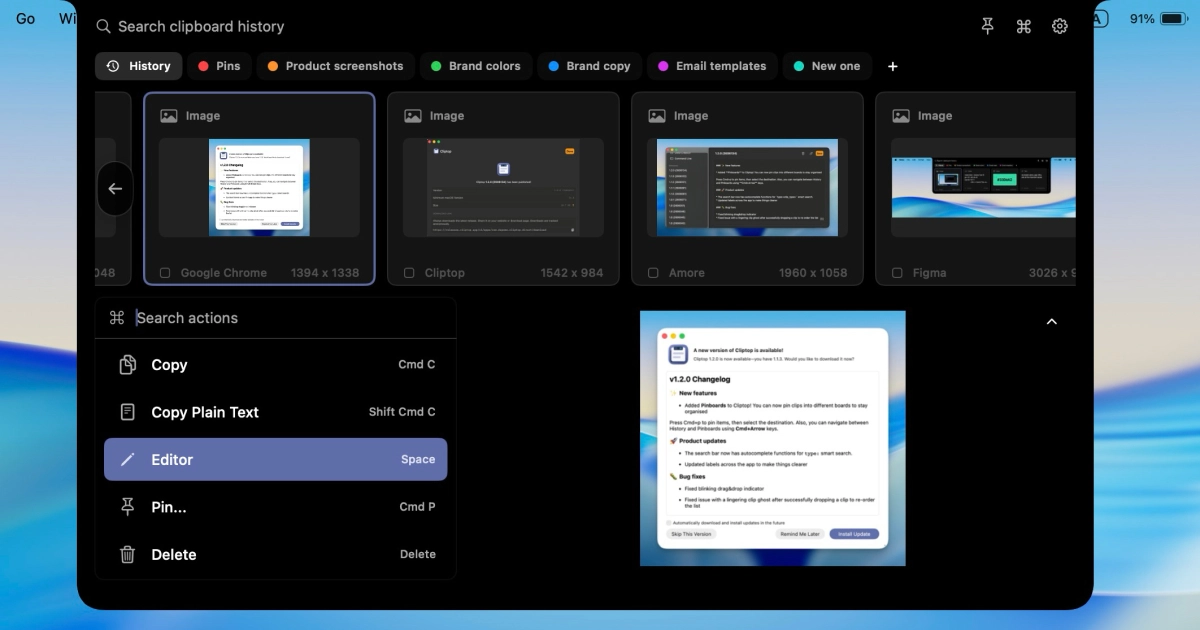
Task: Click the large image preview
Action: pyautogui.click(x=773, y=438)
